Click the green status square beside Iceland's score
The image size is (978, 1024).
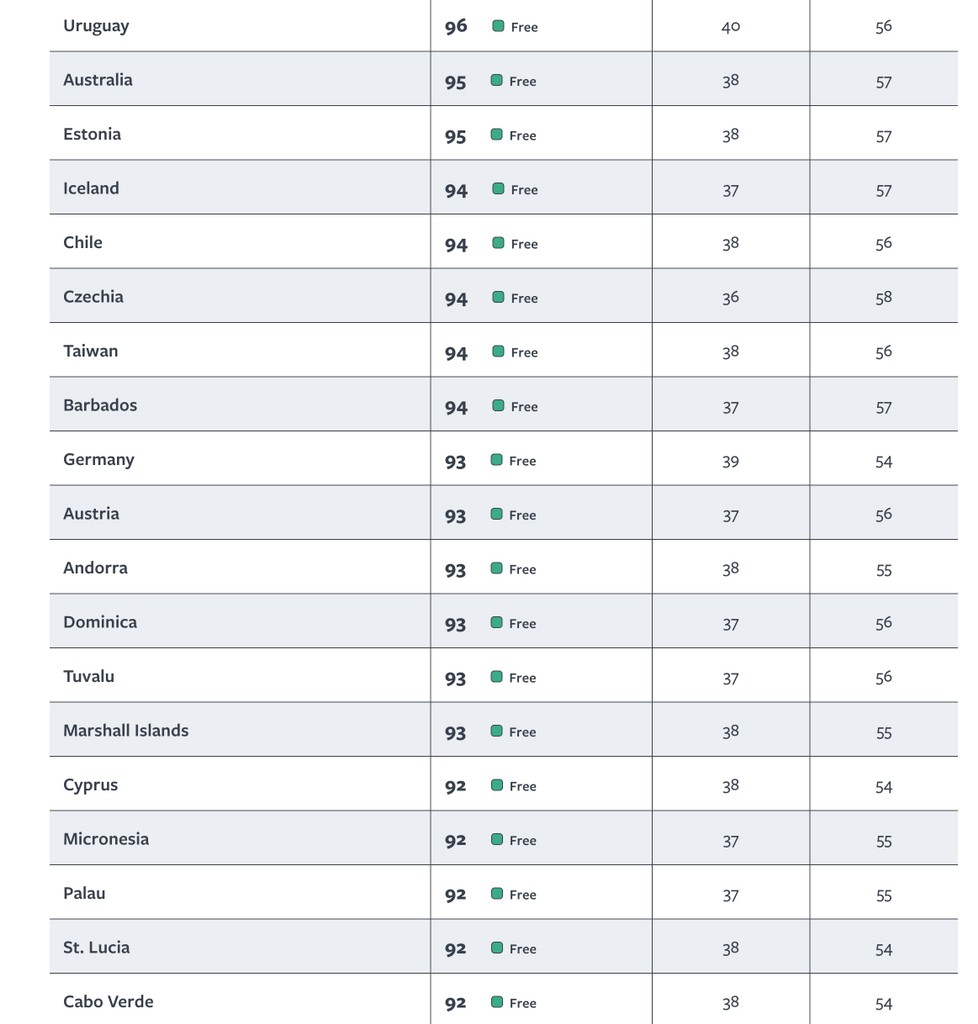[x=498, y=189]
